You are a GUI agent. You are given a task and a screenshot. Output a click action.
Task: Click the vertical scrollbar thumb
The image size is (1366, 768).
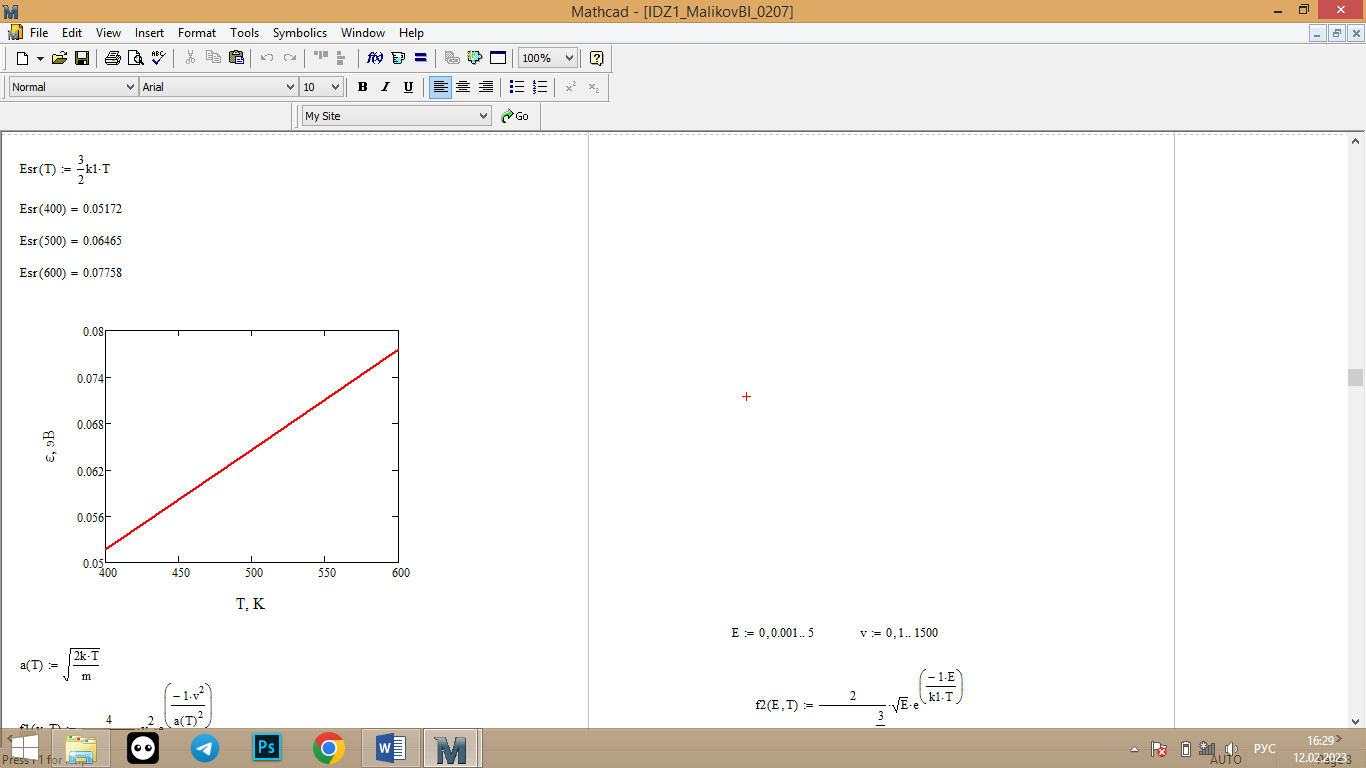1355,377
